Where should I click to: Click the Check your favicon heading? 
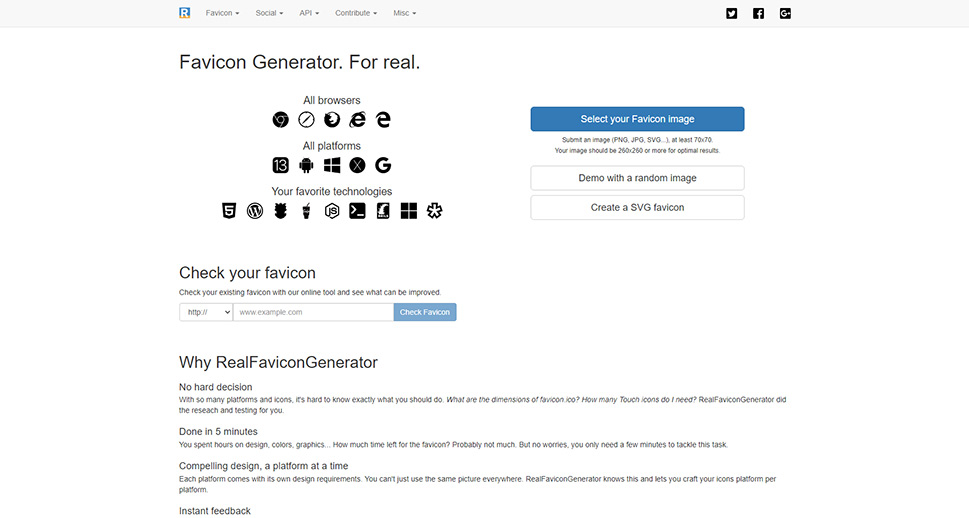[247, 273]
